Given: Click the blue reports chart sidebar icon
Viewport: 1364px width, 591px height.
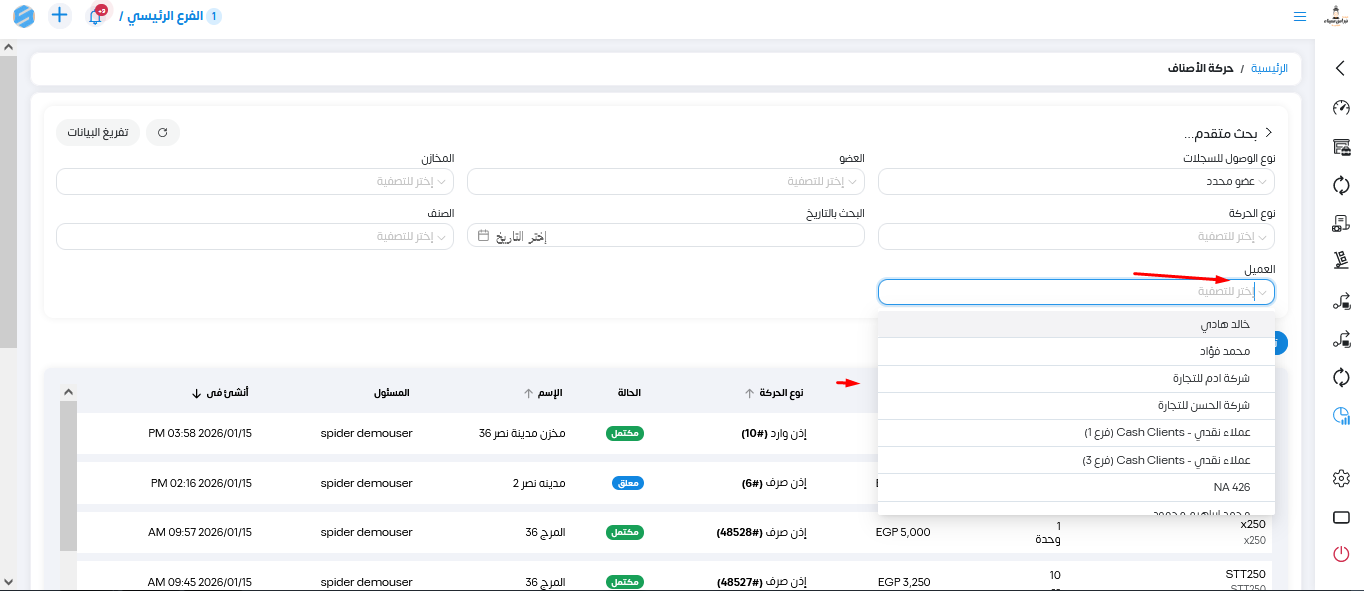Looking at the screenshot, I should coord(1341,417).
